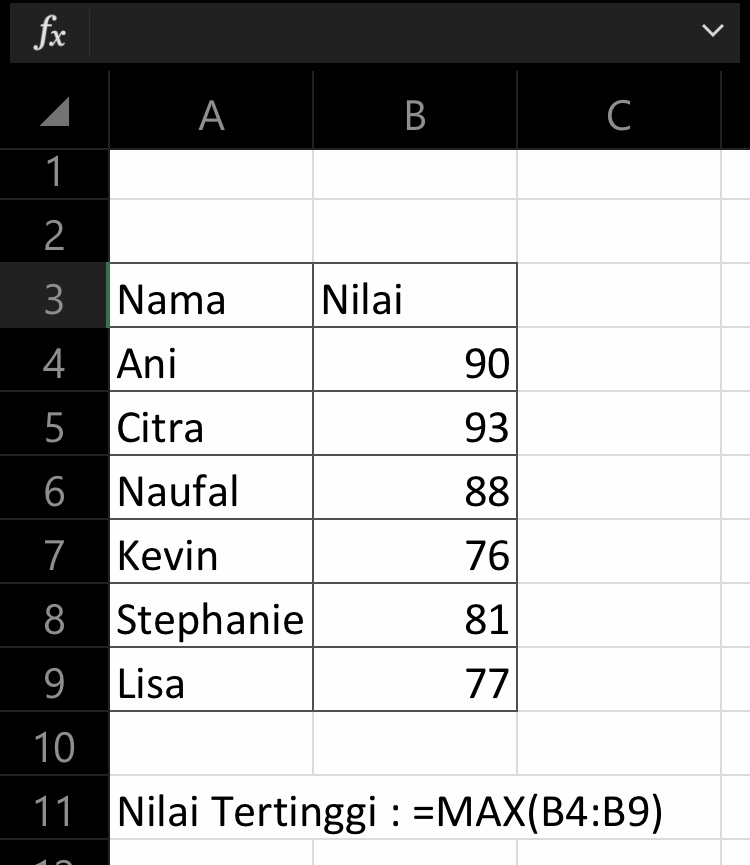The width and height of the screenshot is (750, 865).
Task: Select row 11 header
Action: 54,812
